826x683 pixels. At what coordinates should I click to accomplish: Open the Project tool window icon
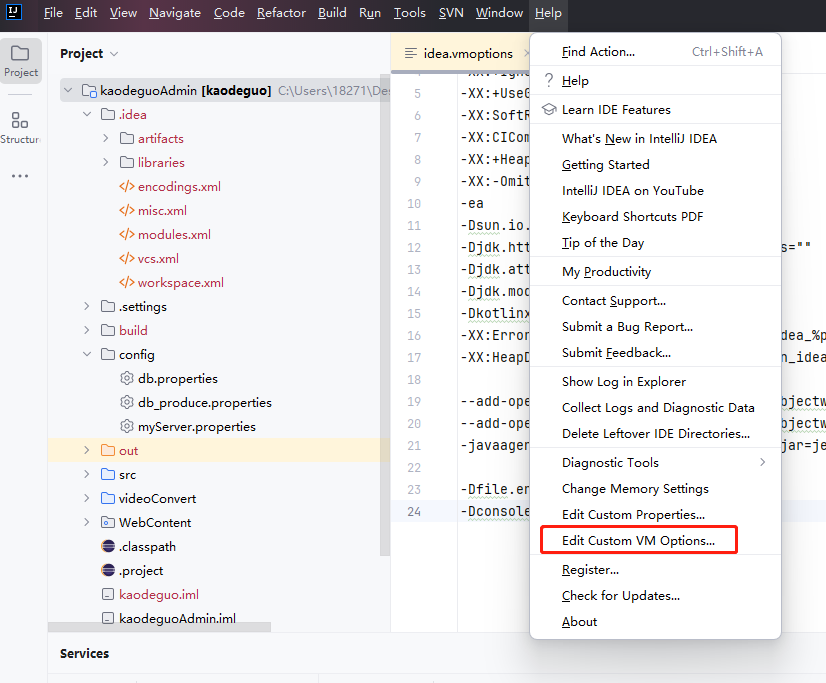tap(20, 55)
